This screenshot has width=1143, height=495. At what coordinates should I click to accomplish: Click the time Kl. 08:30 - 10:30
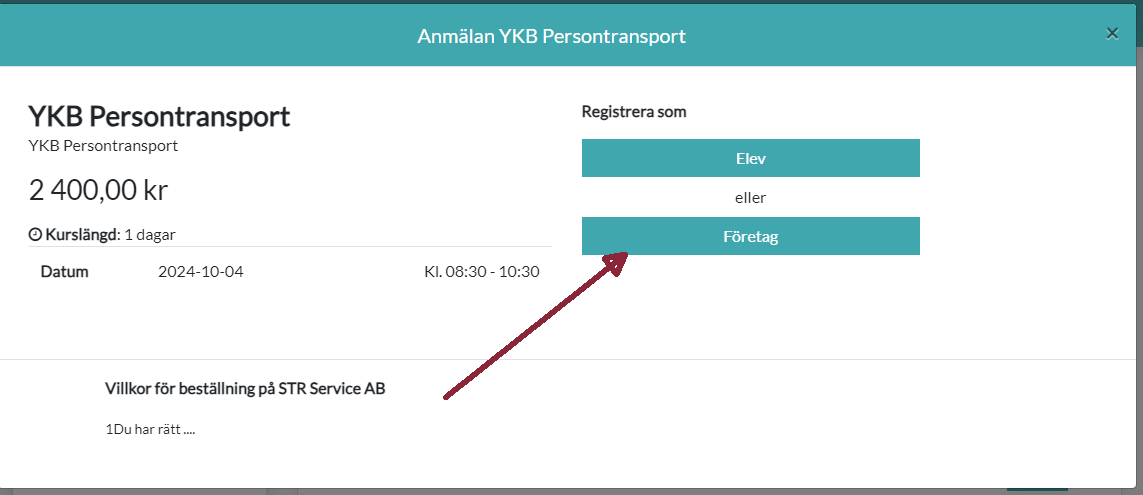482,272
